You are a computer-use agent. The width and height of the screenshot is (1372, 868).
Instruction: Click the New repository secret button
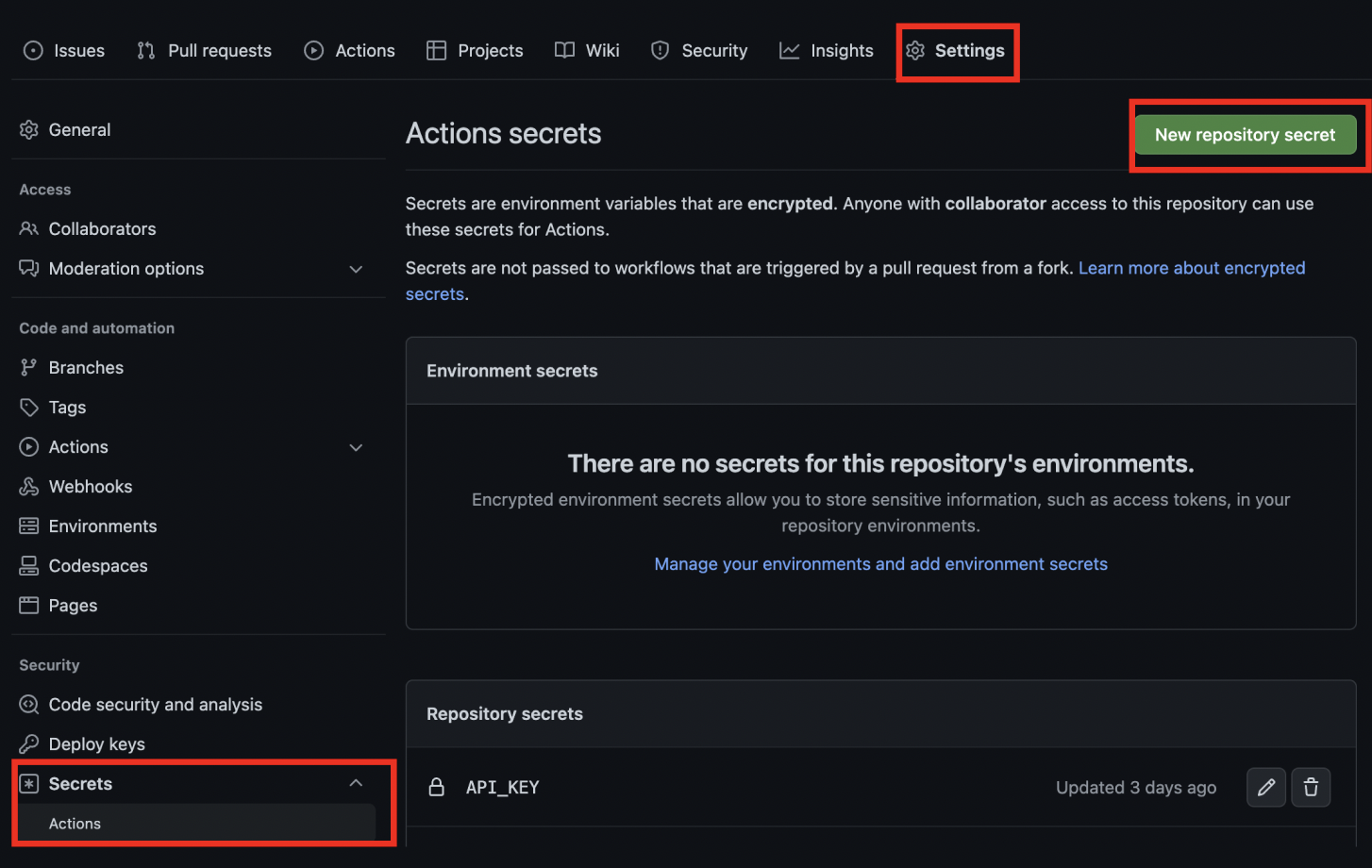point(1246,134)
